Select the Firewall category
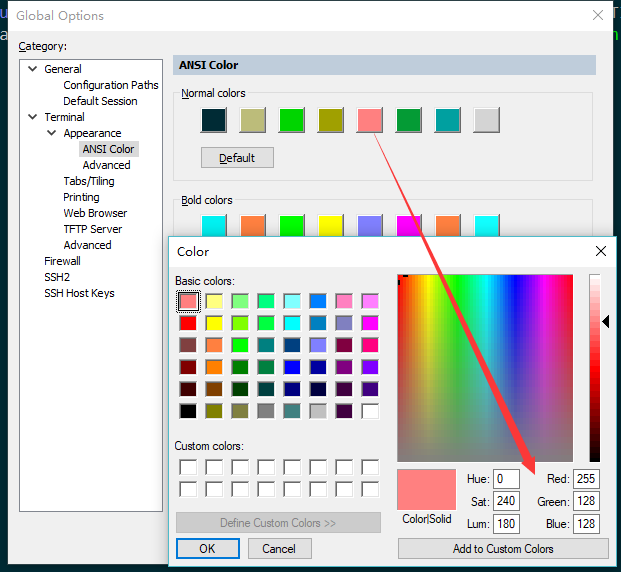This screenshot has height=572, width=621. 62,261
